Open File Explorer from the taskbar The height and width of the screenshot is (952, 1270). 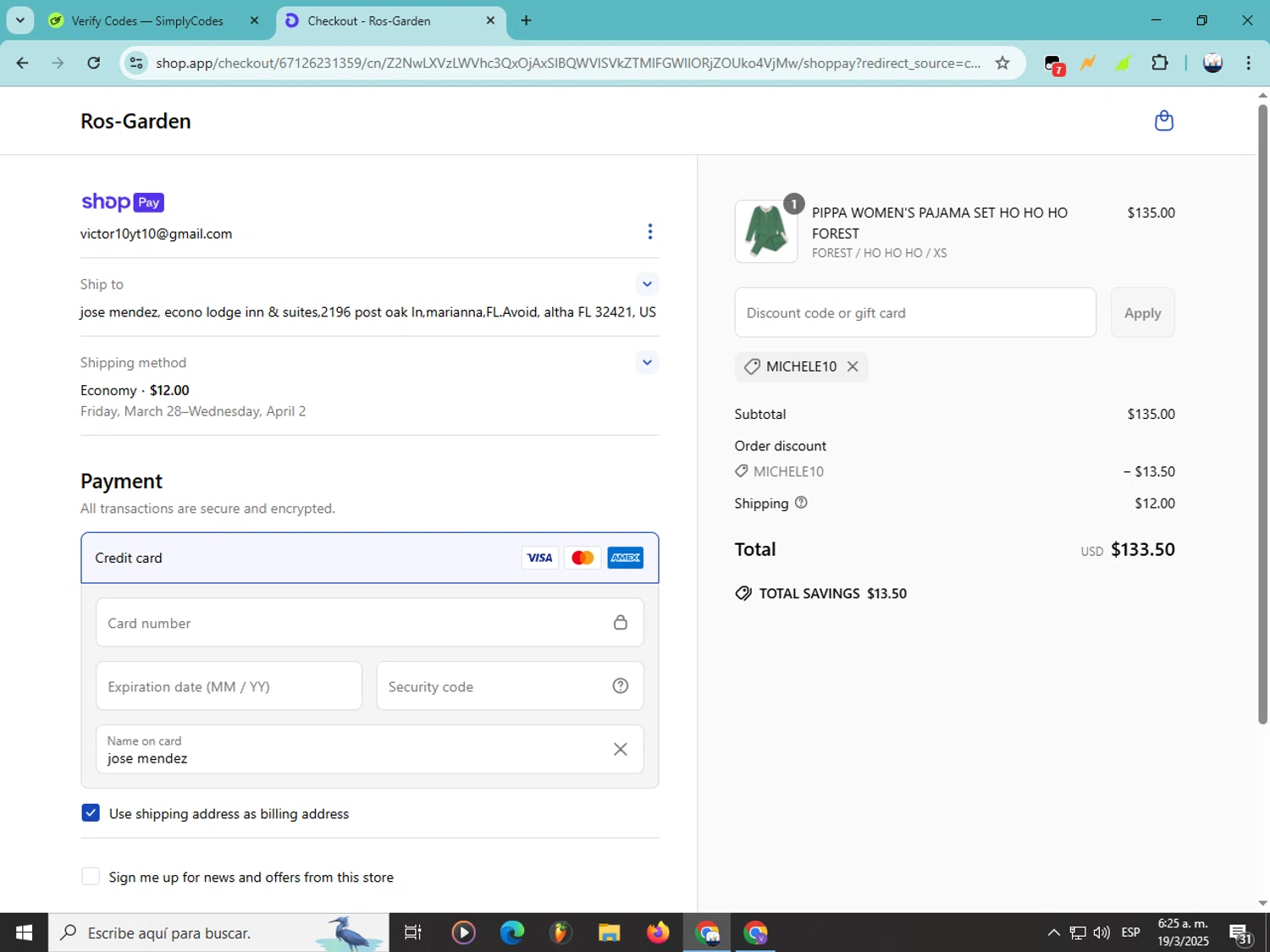coord(610,933)
